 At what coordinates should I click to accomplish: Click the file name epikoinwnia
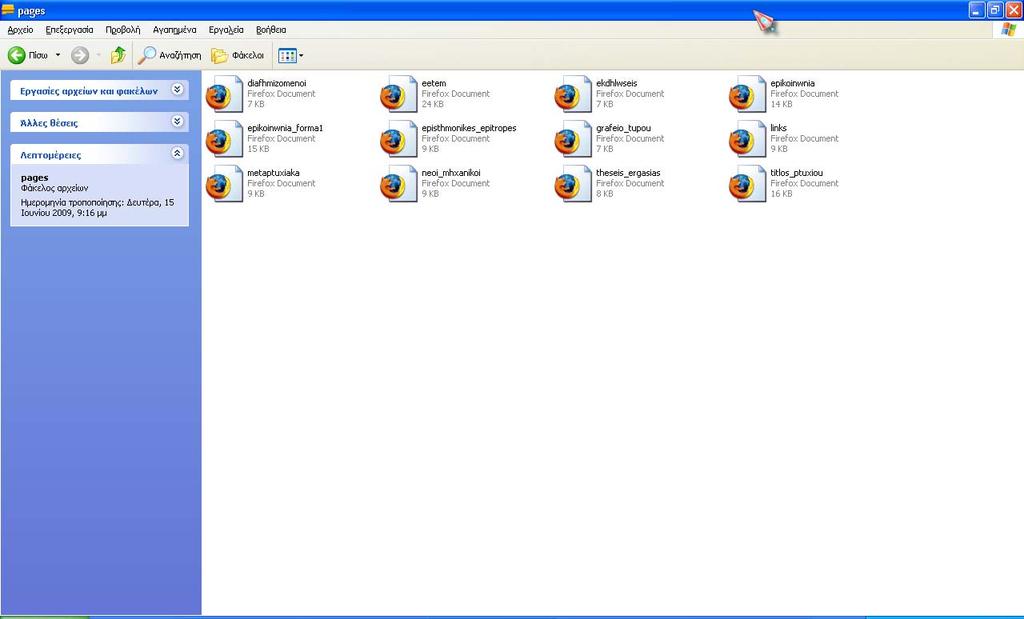792,83
